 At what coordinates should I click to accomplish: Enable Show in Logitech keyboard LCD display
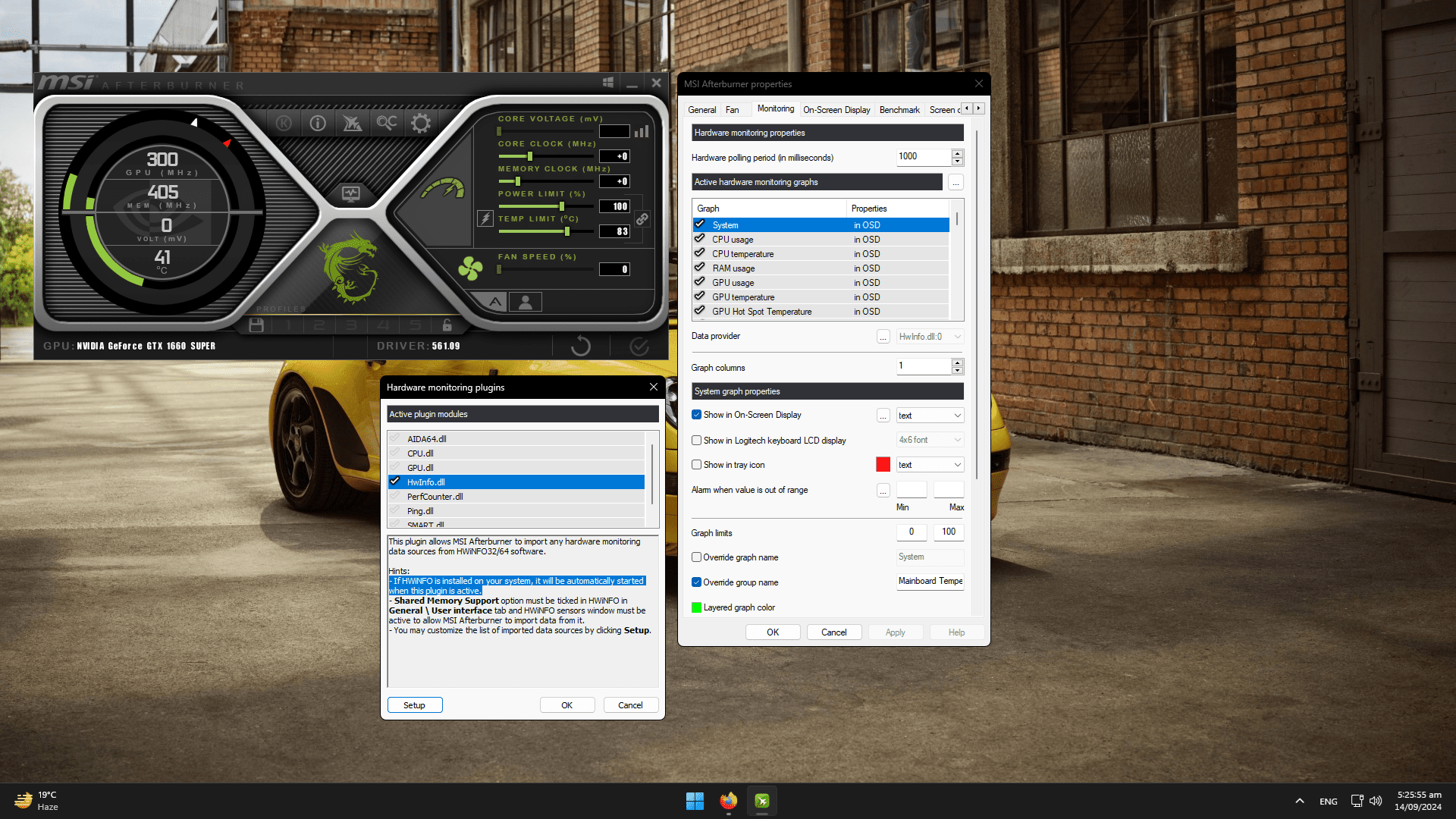click(x=696, y=440)
